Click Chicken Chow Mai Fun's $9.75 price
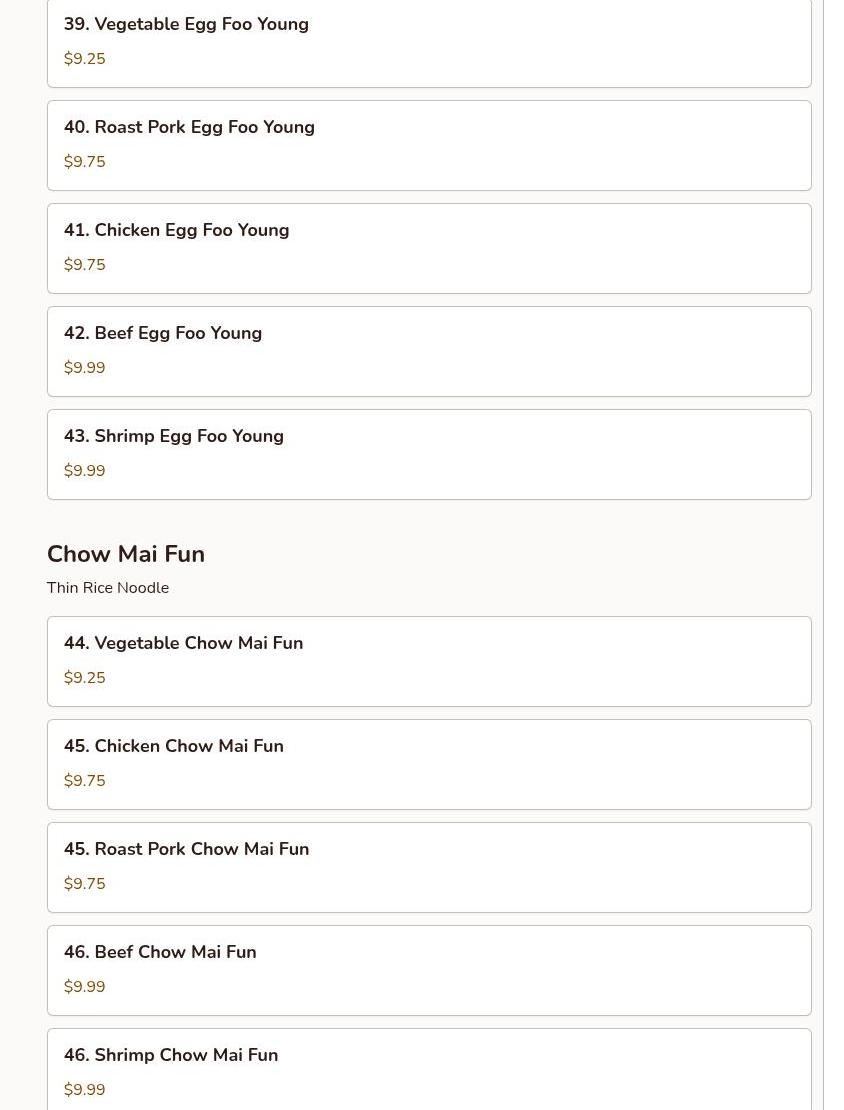 (85, 781)
